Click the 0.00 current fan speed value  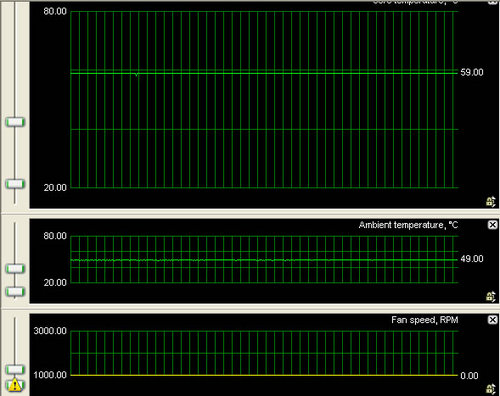pos(469,376)
